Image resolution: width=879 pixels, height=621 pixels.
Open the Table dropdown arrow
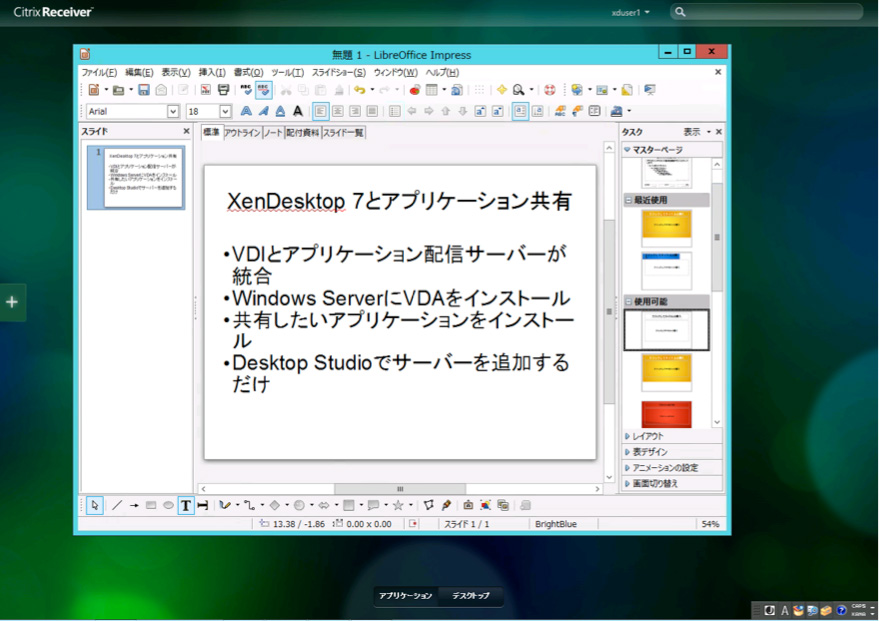coord(444,90)
